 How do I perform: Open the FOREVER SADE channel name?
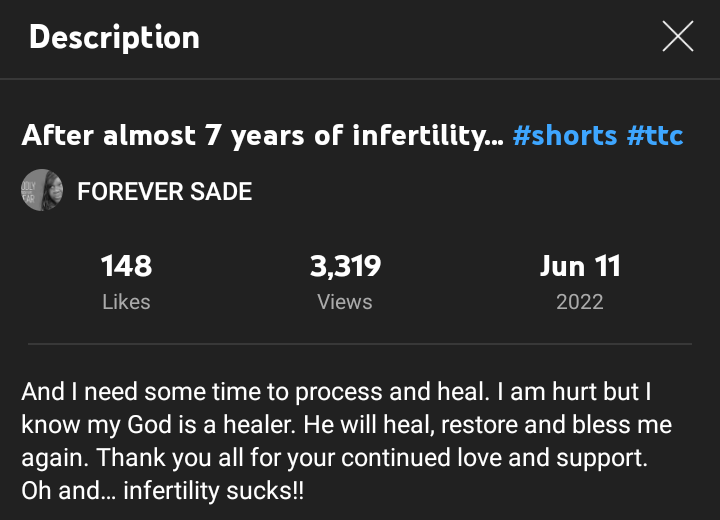point(164,191)
